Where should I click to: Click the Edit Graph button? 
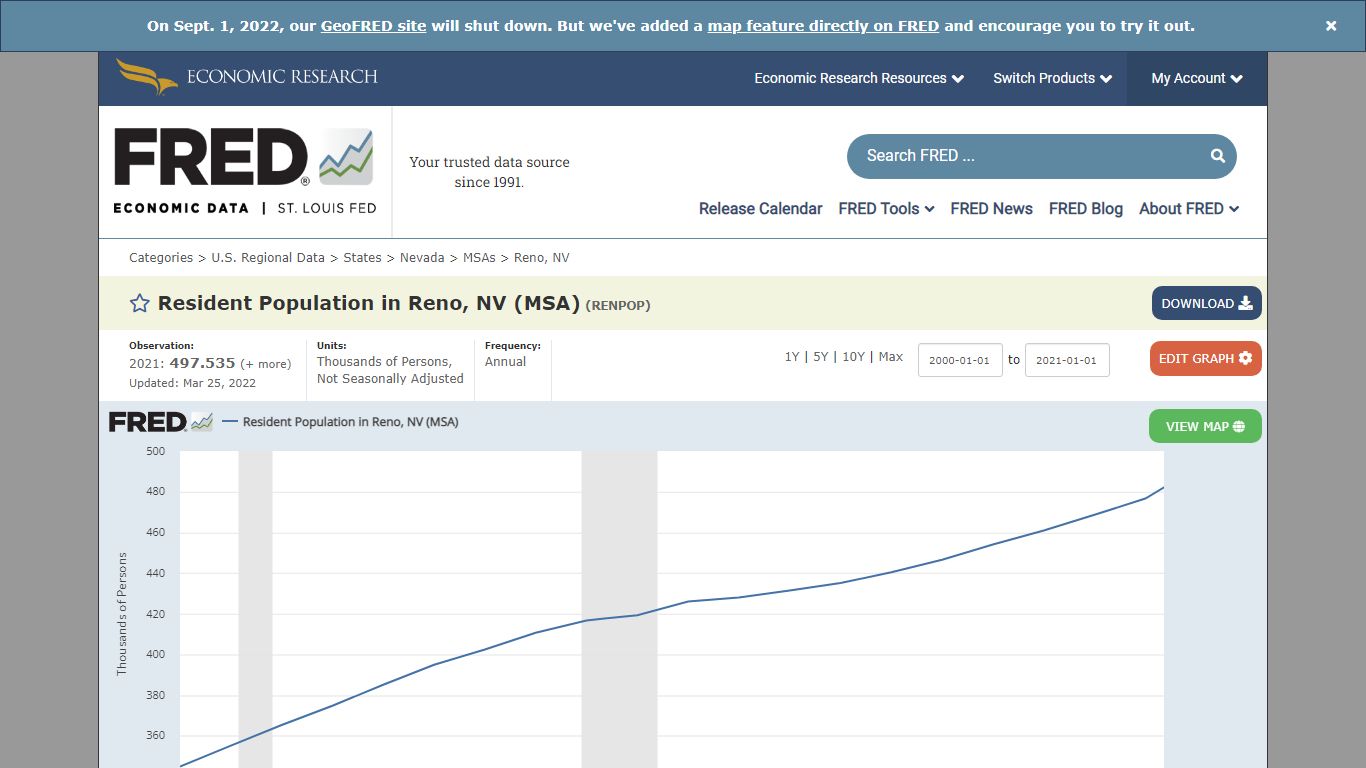pyautogui.click(x=1206, y=358)
